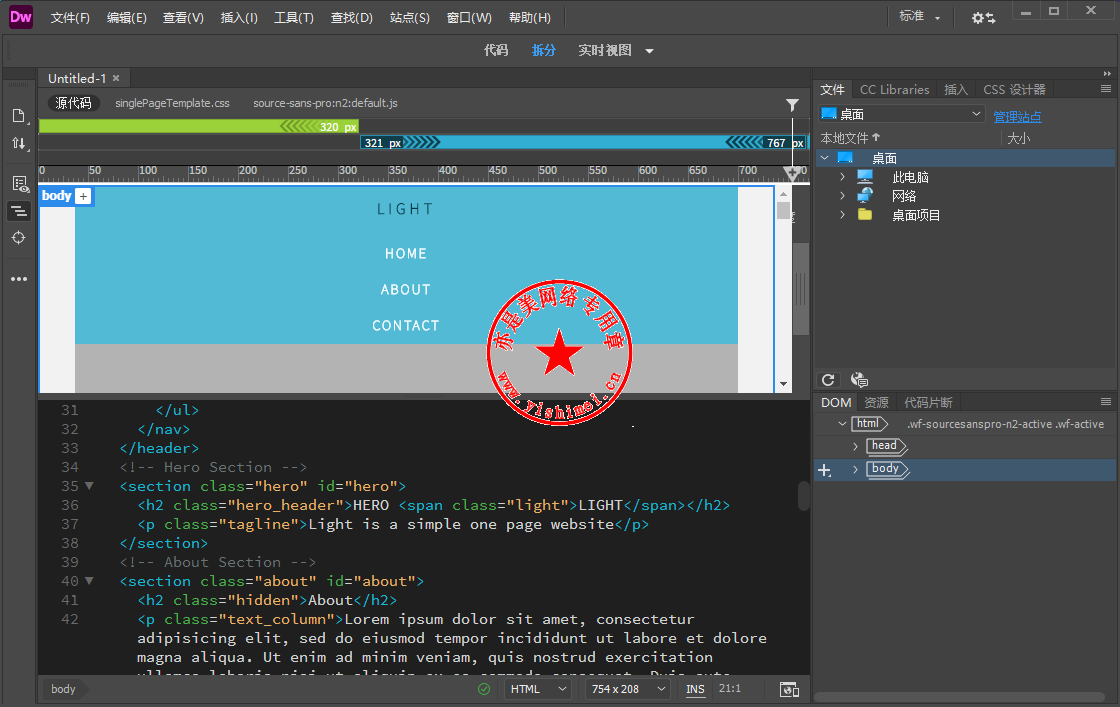The height and width of the screenshot is (707, 1120).
Task: Open the HTML document type dropdown
Action: point(539,689)
